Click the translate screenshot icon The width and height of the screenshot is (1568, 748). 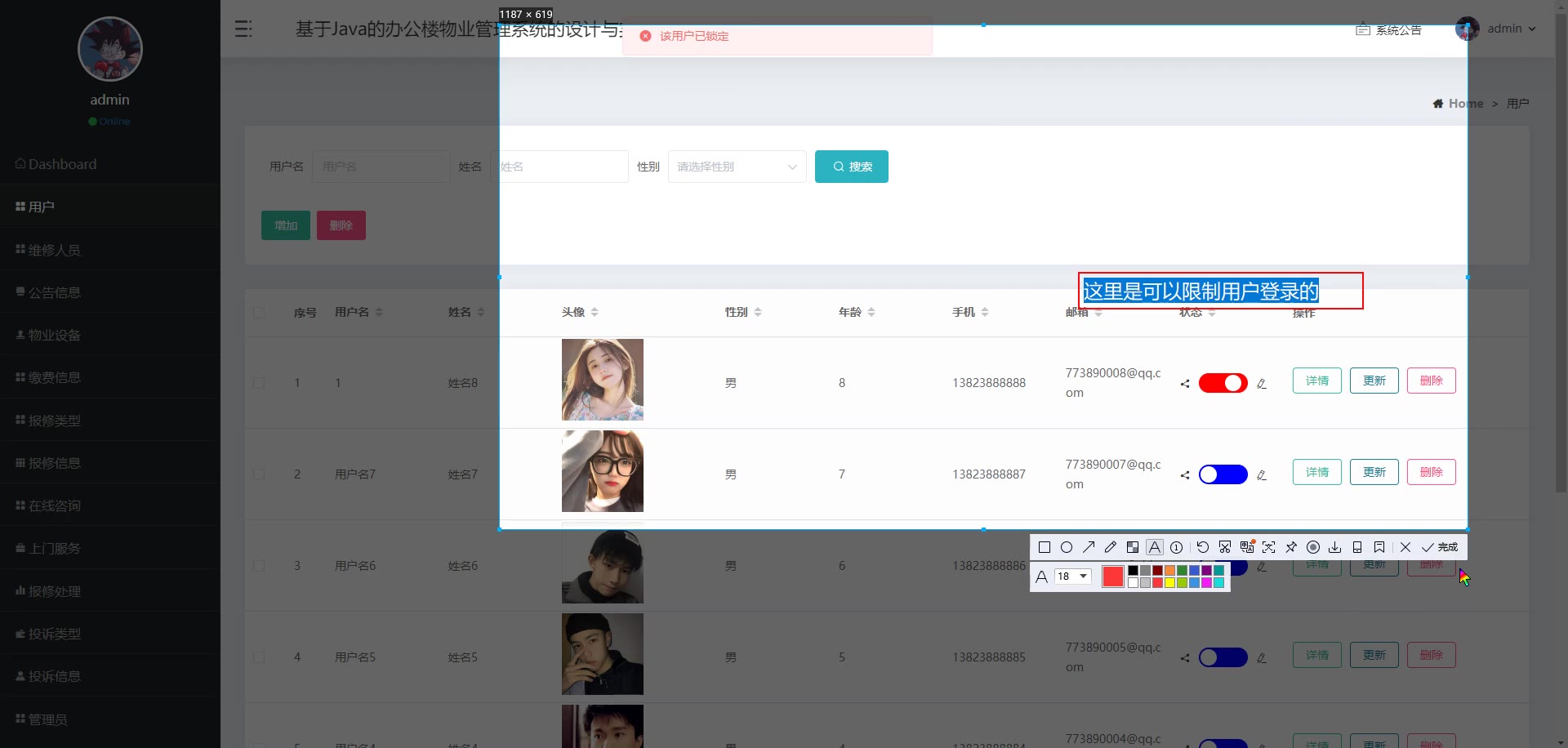point(1247,547)
